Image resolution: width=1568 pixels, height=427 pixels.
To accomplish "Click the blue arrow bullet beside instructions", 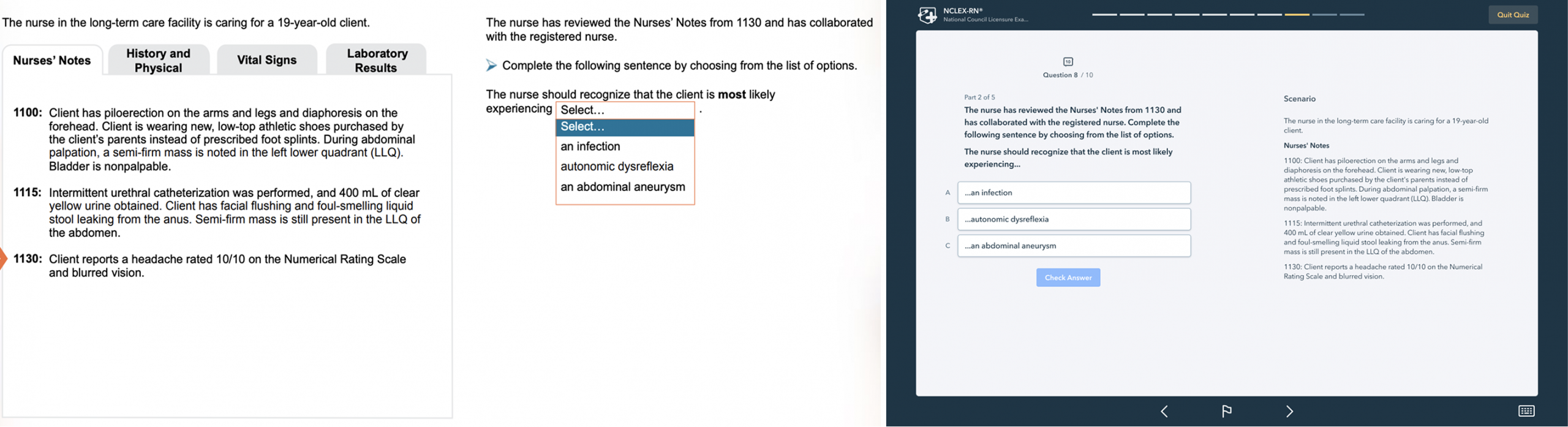I will [x=491, y=66].
